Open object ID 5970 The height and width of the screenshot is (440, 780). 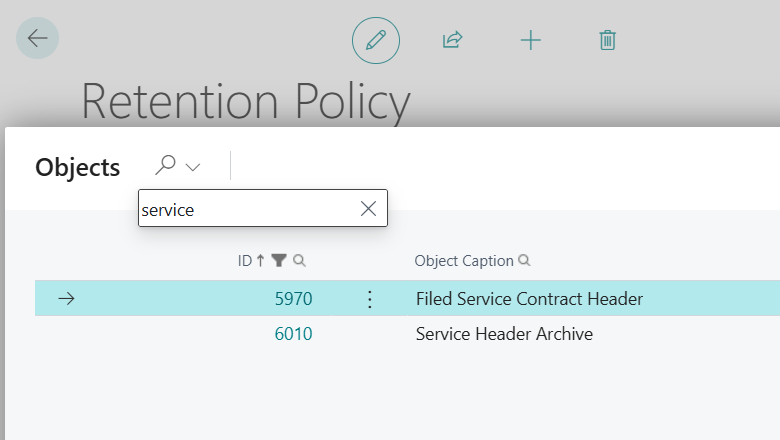(x=293, y=299)
